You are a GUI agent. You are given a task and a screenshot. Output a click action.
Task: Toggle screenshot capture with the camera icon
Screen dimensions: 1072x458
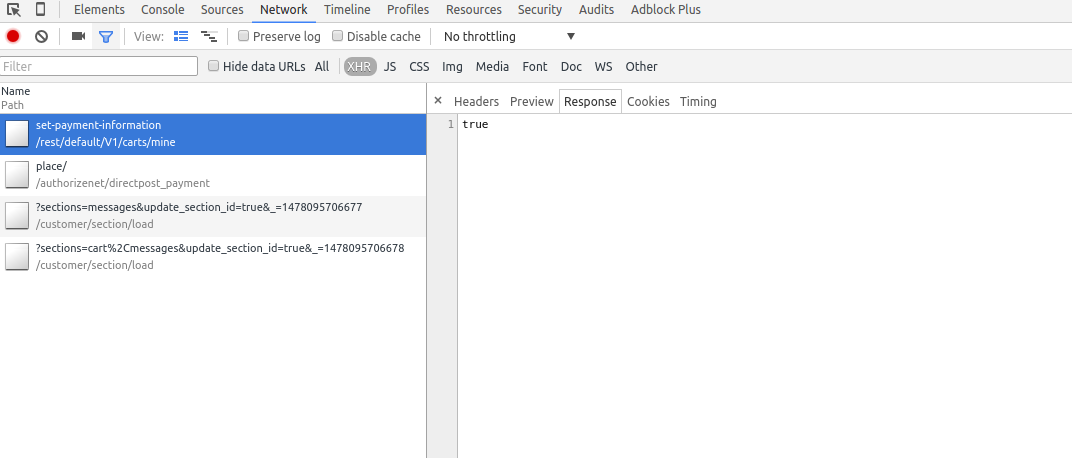[79, 36]
